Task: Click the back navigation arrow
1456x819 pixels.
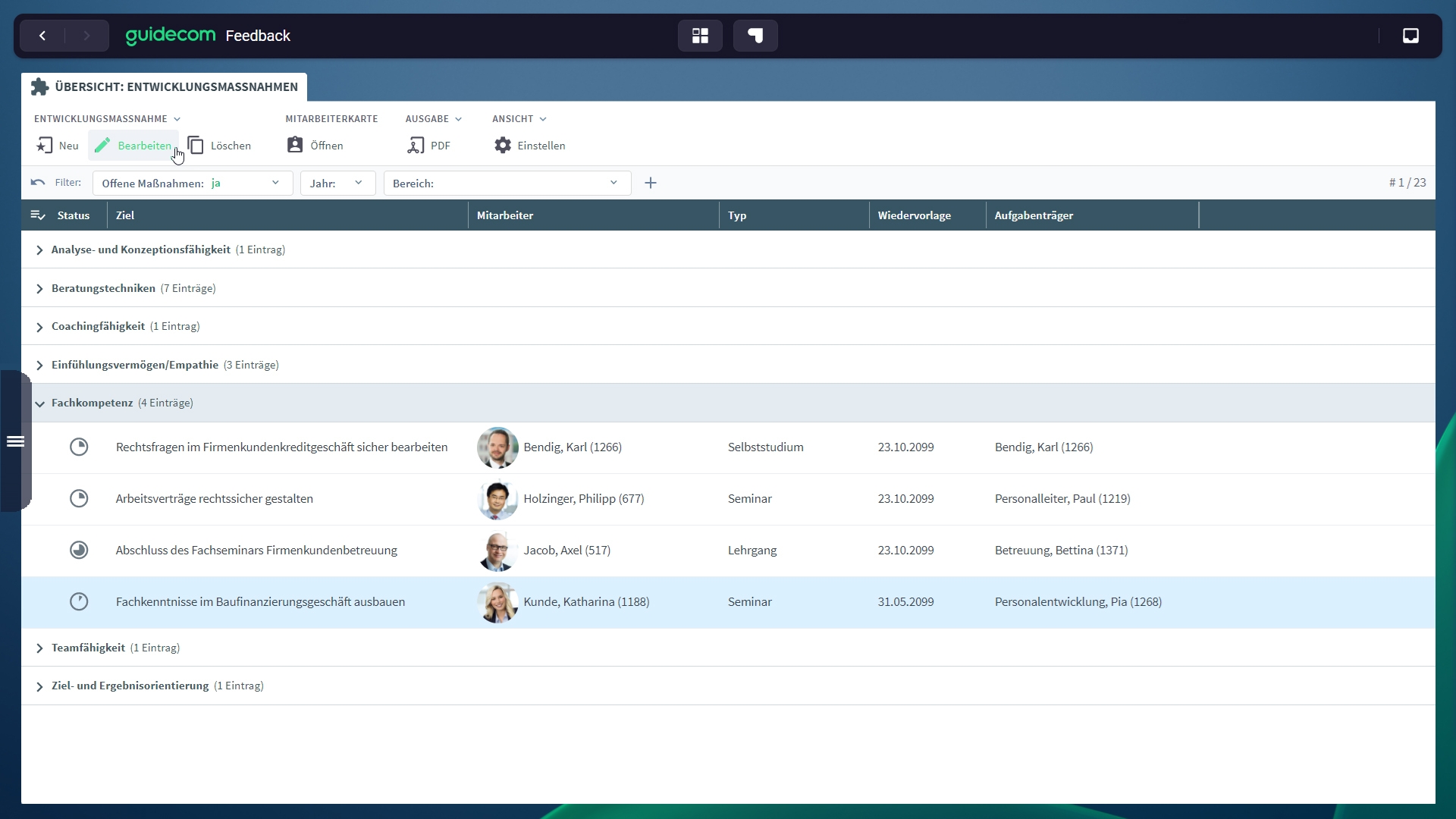Action: pos(42,36)
